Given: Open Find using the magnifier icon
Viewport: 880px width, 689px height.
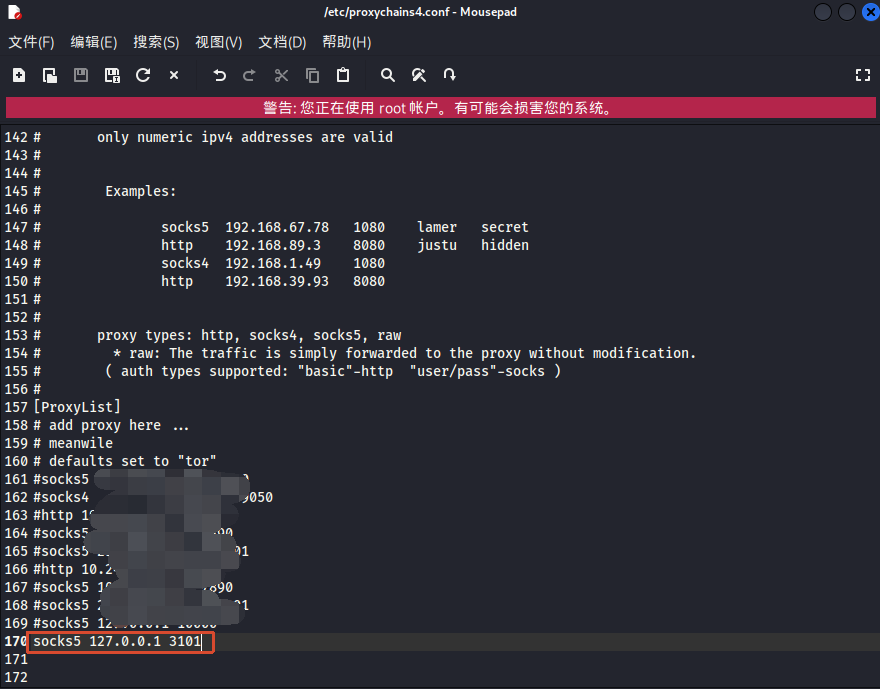Looking at the screenshot, I should [x=388, y=75].
